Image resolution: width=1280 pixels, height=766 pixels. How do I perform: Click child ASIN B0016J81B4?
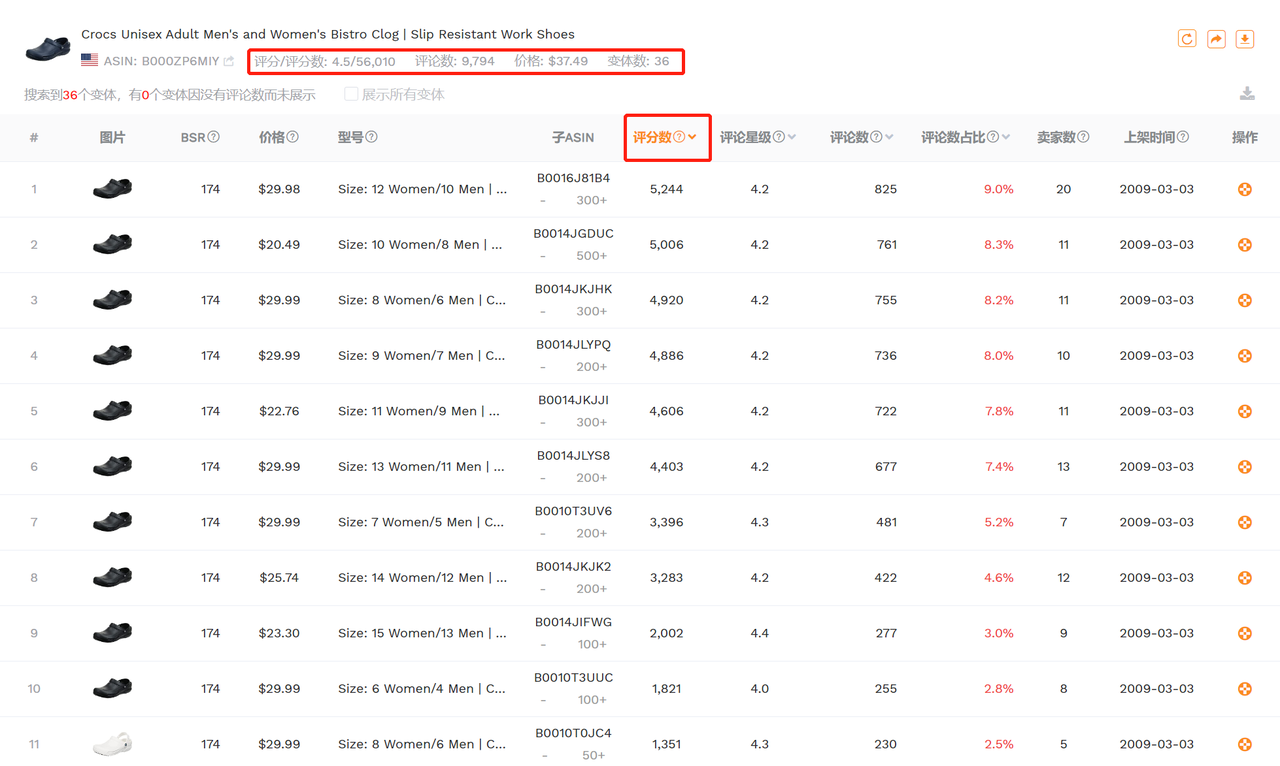tap(574, 178)
